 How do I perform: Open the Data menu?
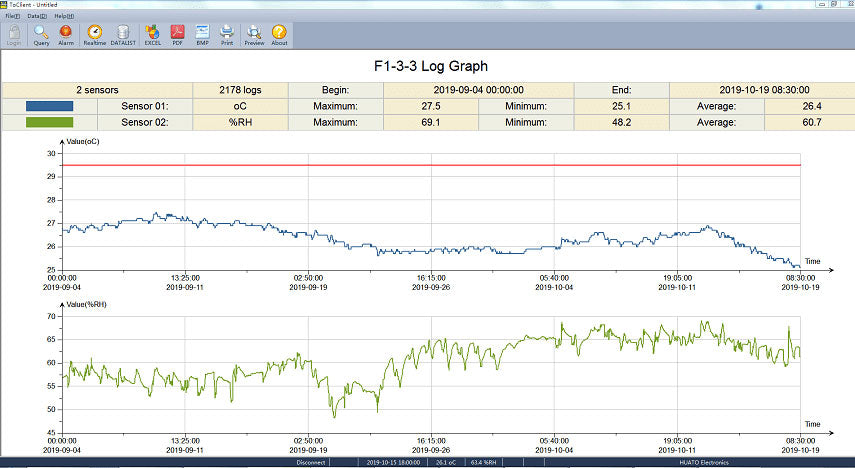[x=37, y=16]
